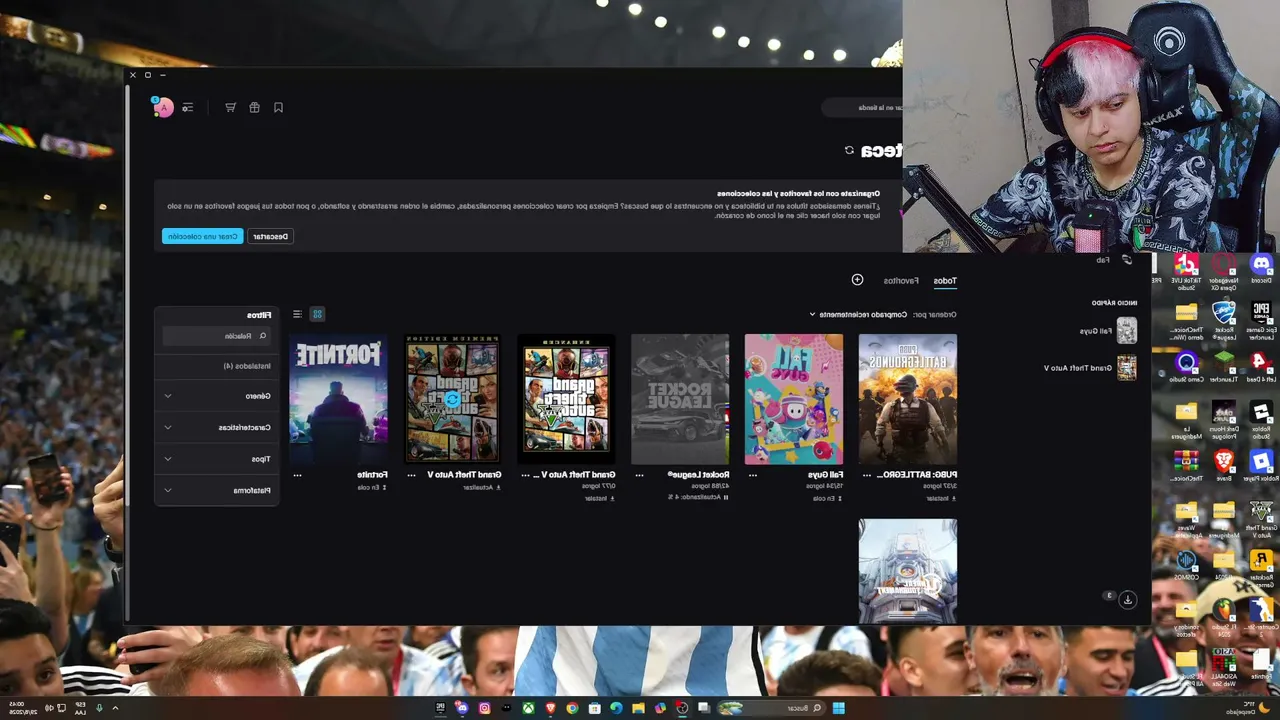Open the gift icon in launcher header
The image size is (1280, 720).
pyautogui.click(x=255, y=108)
